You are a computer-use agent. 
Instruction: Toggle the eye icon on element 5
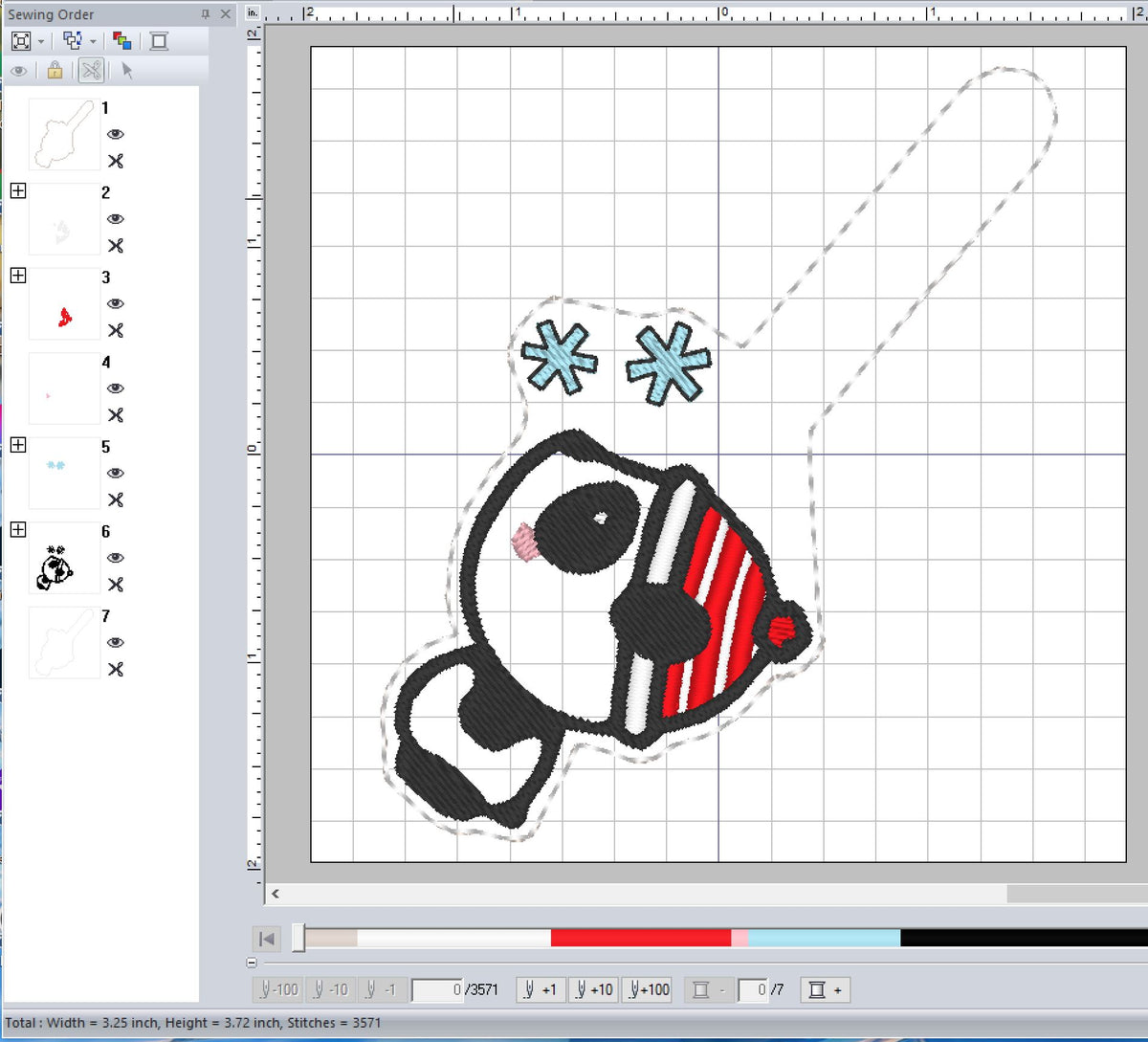(x=116, y=473)
